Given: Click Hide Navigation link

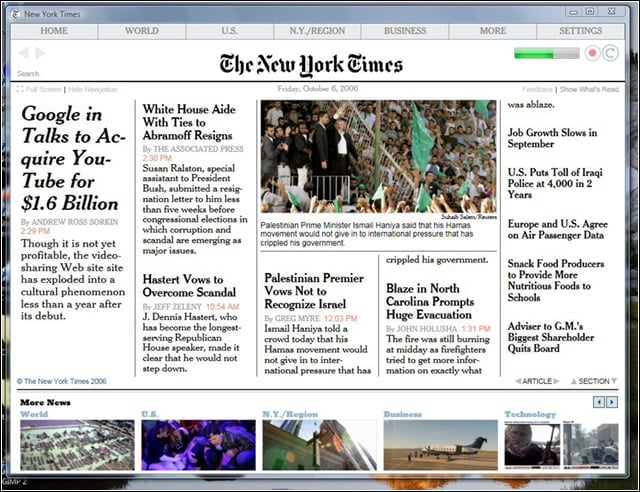Looking at the screenshot, I should 93,89.
